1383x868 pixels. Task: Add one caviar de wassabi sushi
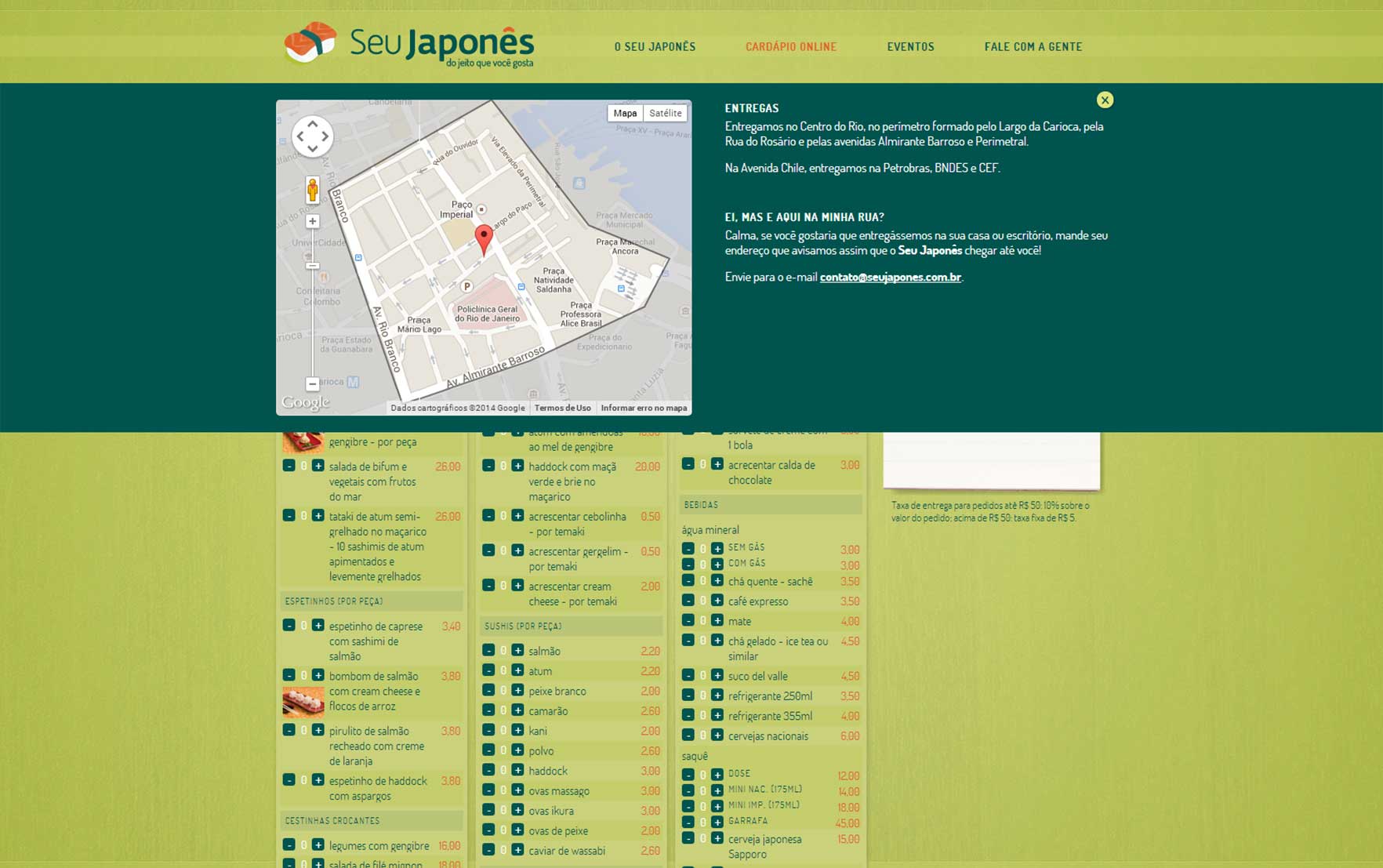click(517, 850)
